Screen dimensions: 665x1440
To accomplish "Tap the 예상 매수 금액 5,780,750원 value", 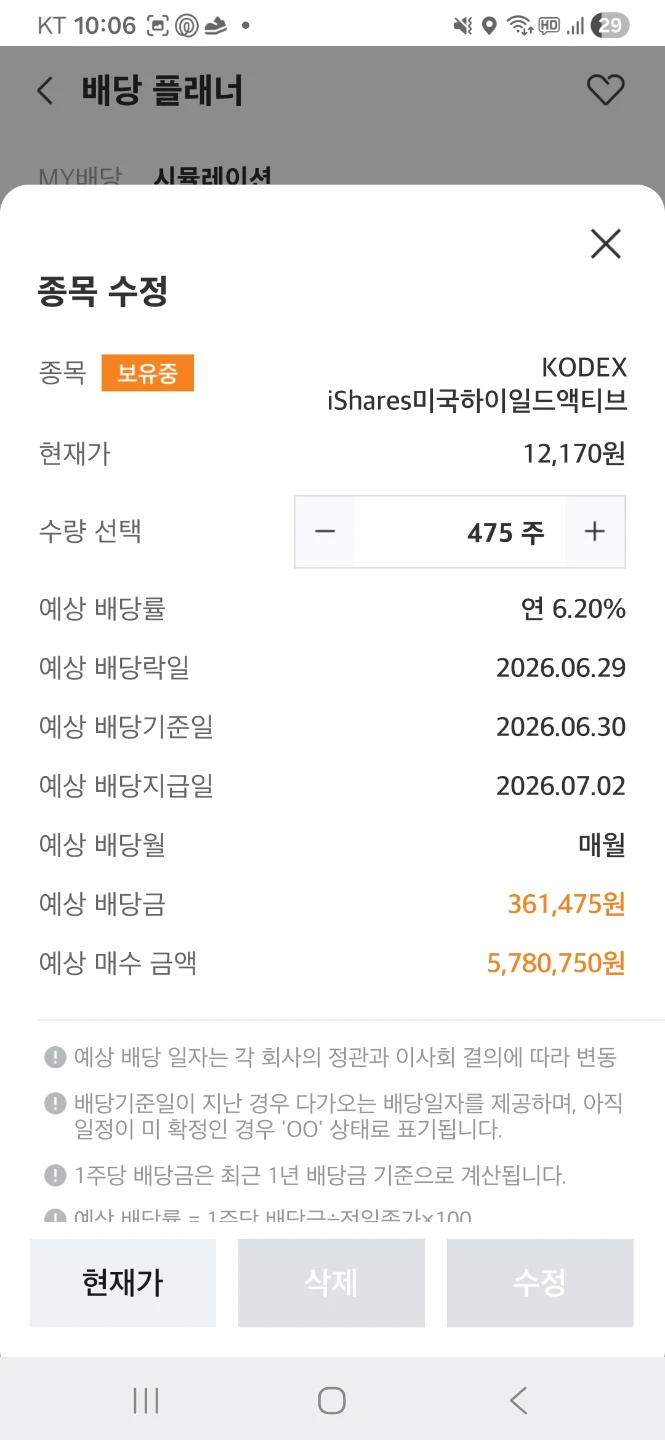I will coord(556,963).
